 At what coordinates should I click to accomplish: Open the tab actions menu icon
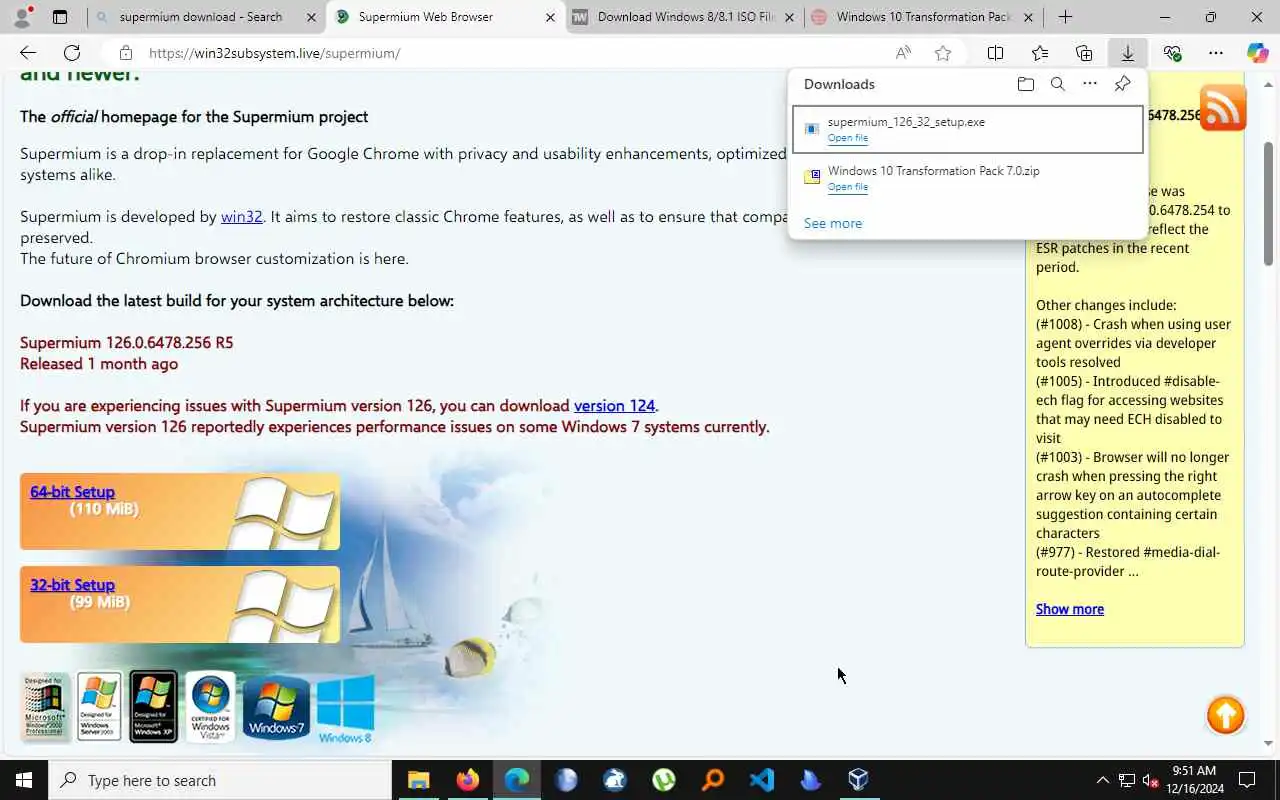click(x=60, y=17)
